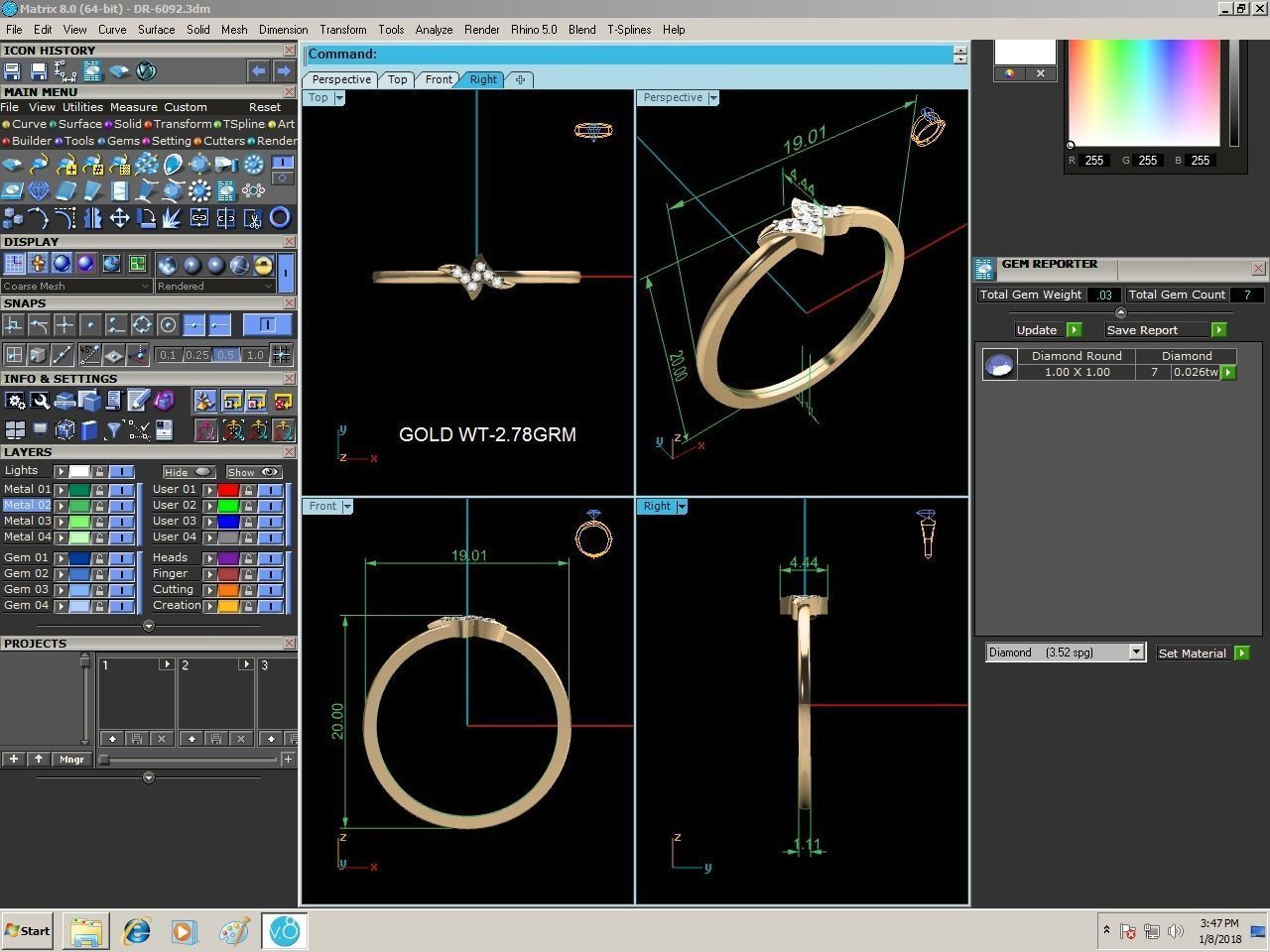Viewport: 1270px width, 952px height.
Task: Open the color wheel picker icon under swatch
Action: coord(1010,73)
